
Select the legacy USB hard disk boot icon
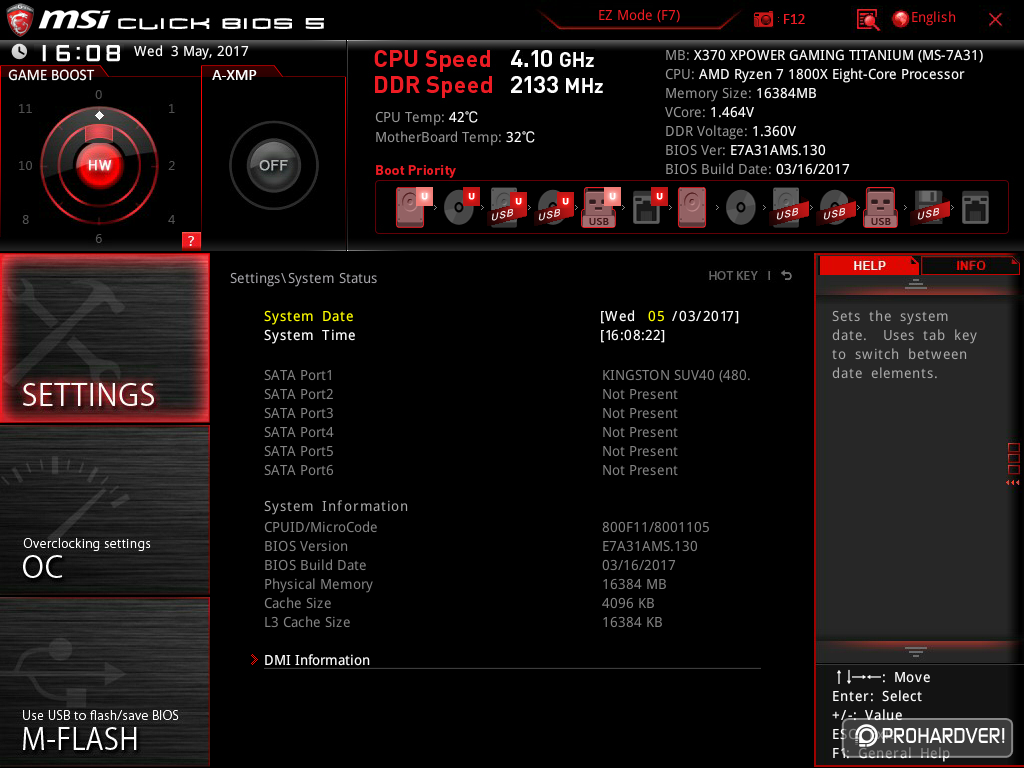pos(787,207)
